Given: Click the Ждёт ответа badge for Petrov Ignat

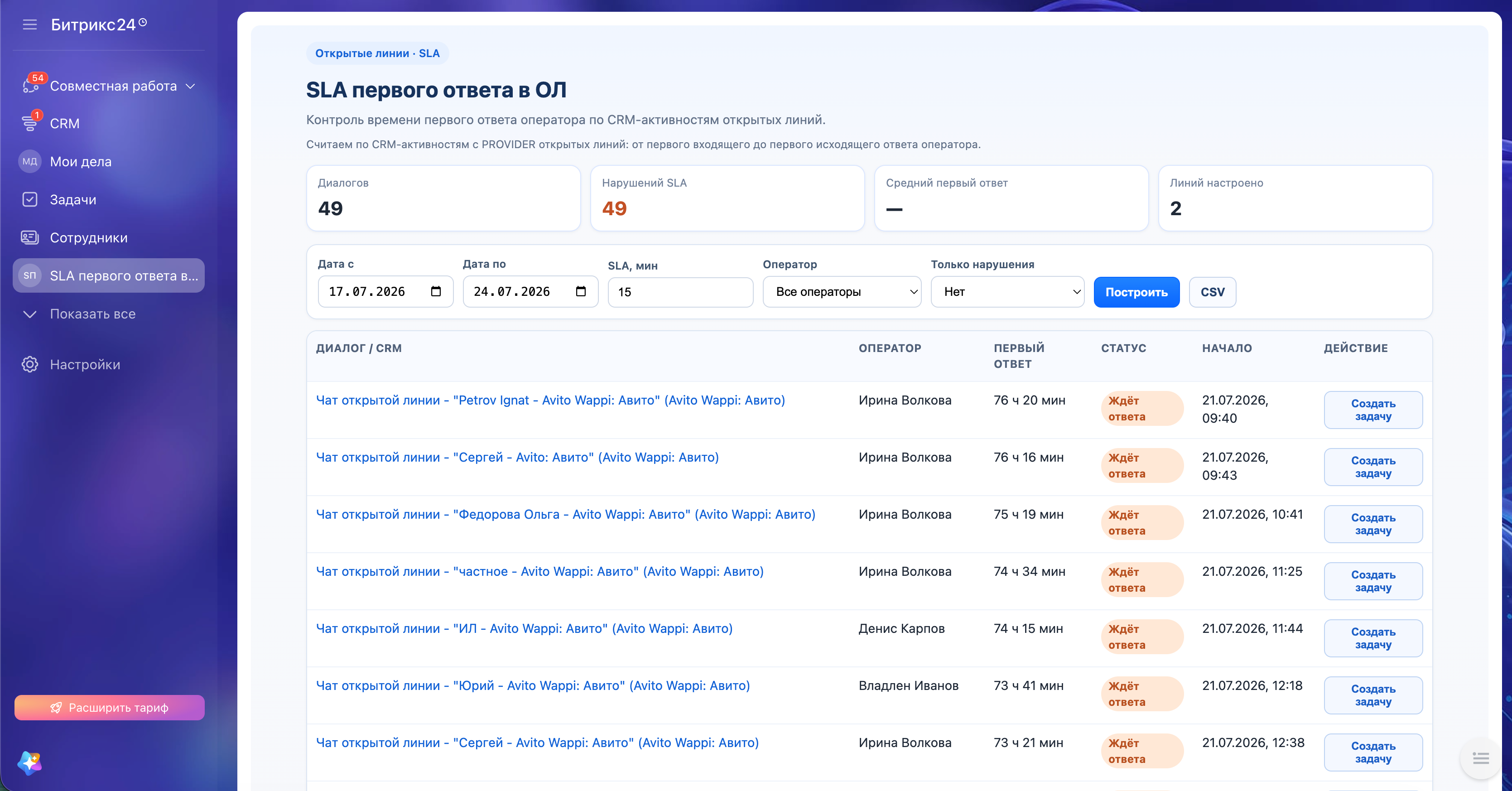Looking at the screenshot, I should coord(1142,408).
